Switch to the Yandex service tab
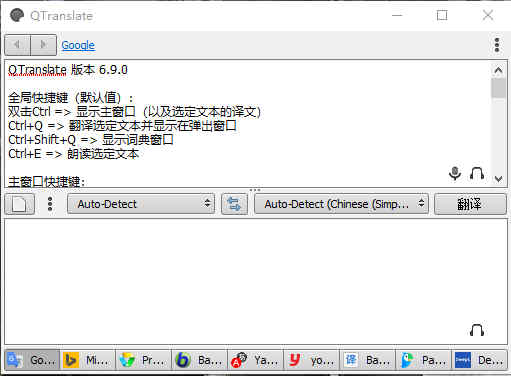Image resolution: width=511 pixels, height=376 pixels. coord(256,360)
